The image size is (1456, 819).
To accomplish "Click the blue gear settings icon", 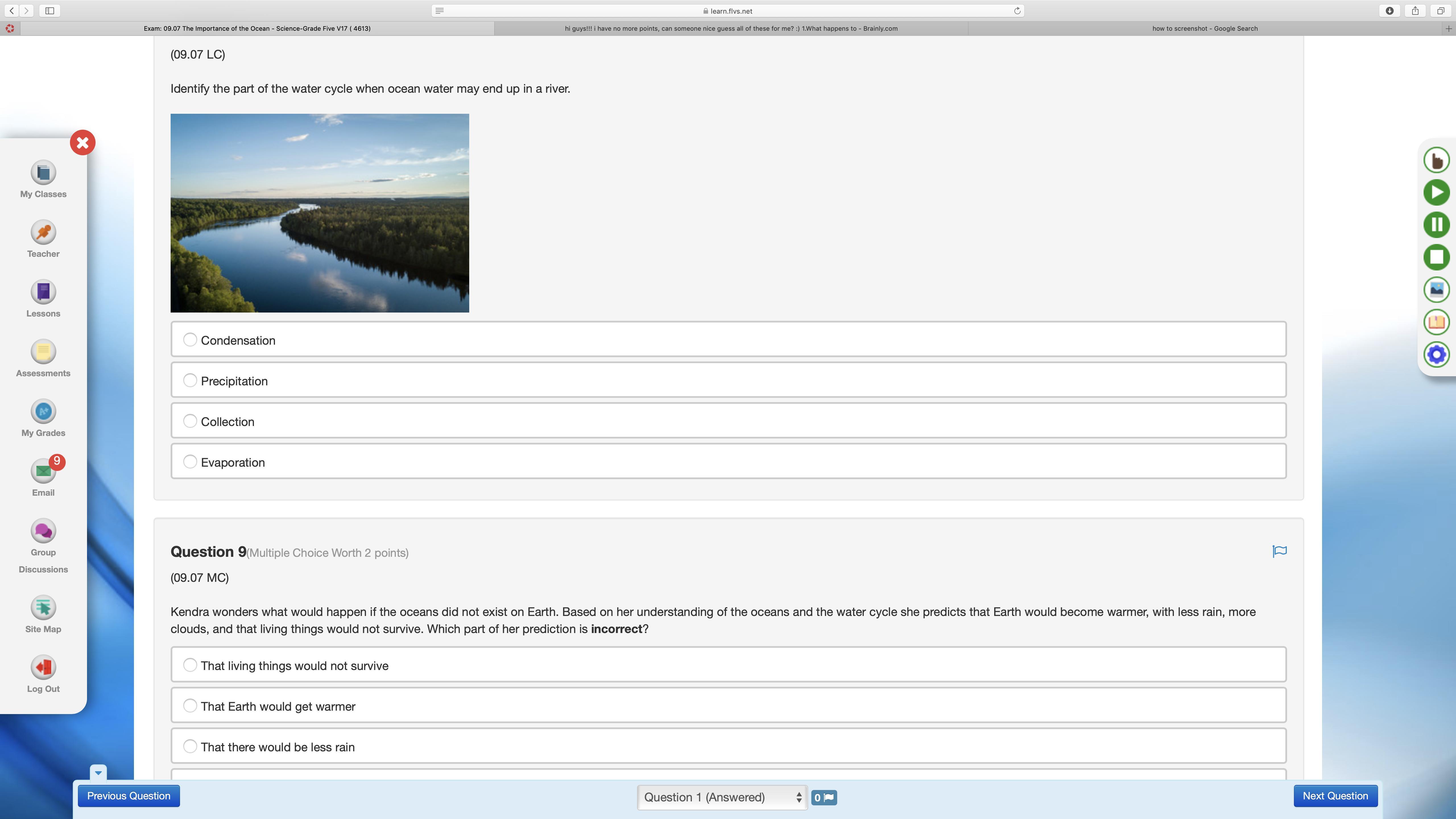I will 1436,355.
